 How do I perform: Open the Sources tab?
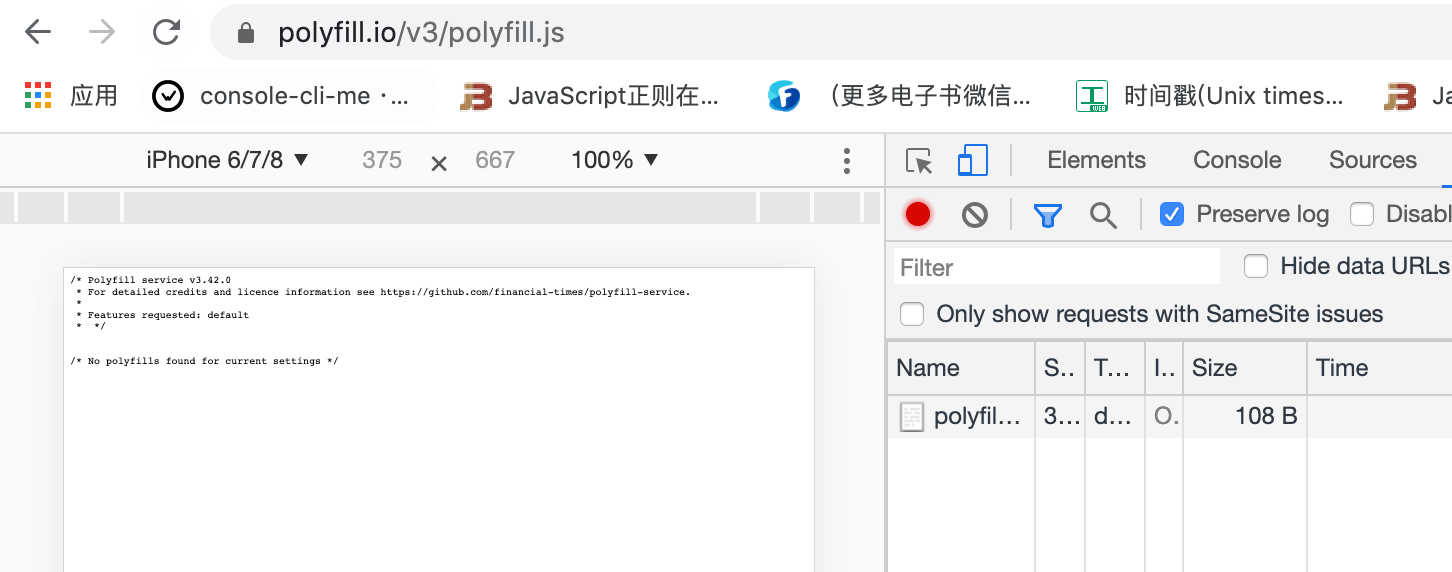tap(1372, 160)
